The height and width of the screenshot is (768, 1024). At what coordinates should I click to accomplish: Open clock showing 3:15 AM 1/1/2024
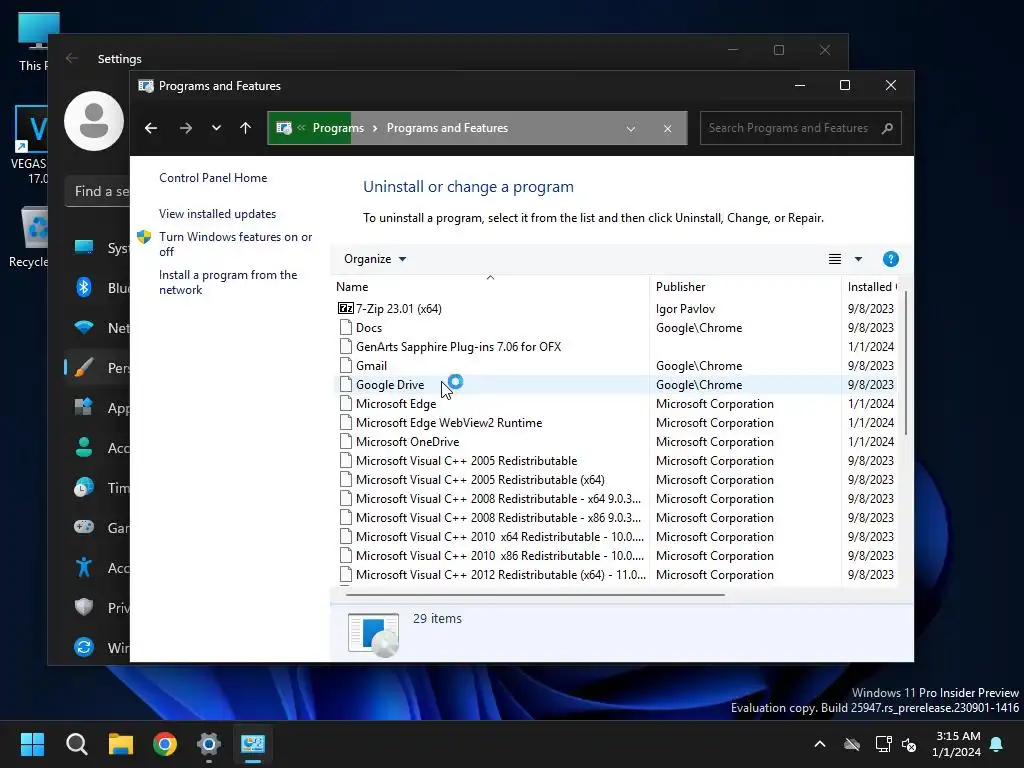(x=957, y=744)
